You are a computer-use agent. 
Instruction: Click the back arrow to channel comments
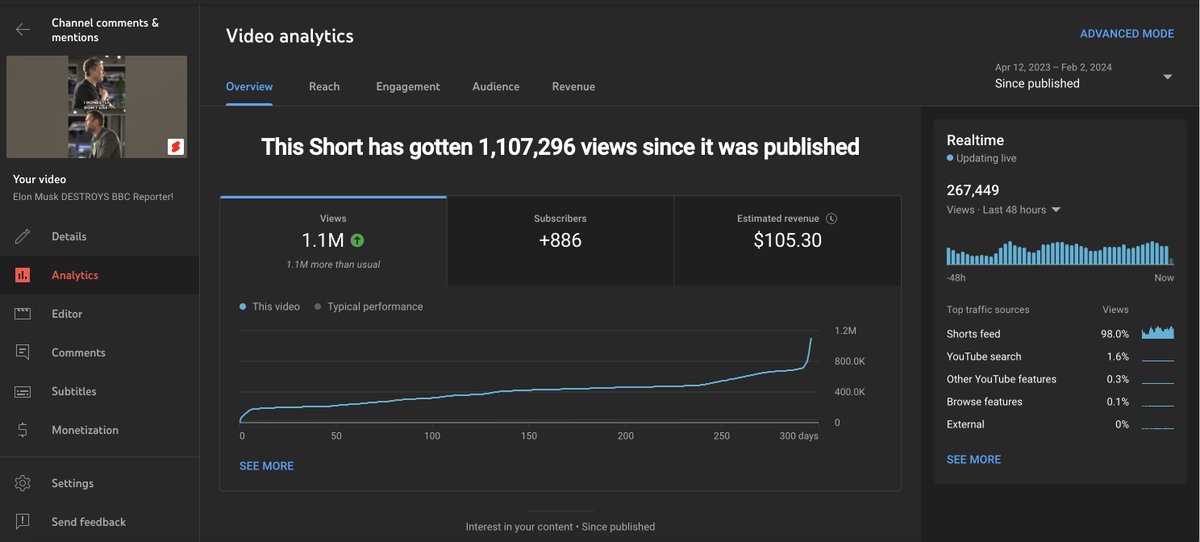pos(23,30)
